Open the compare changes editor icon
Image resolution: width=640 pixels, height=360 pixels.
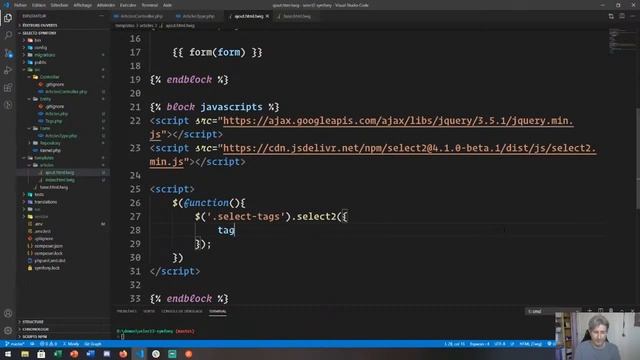click(611, 16)
